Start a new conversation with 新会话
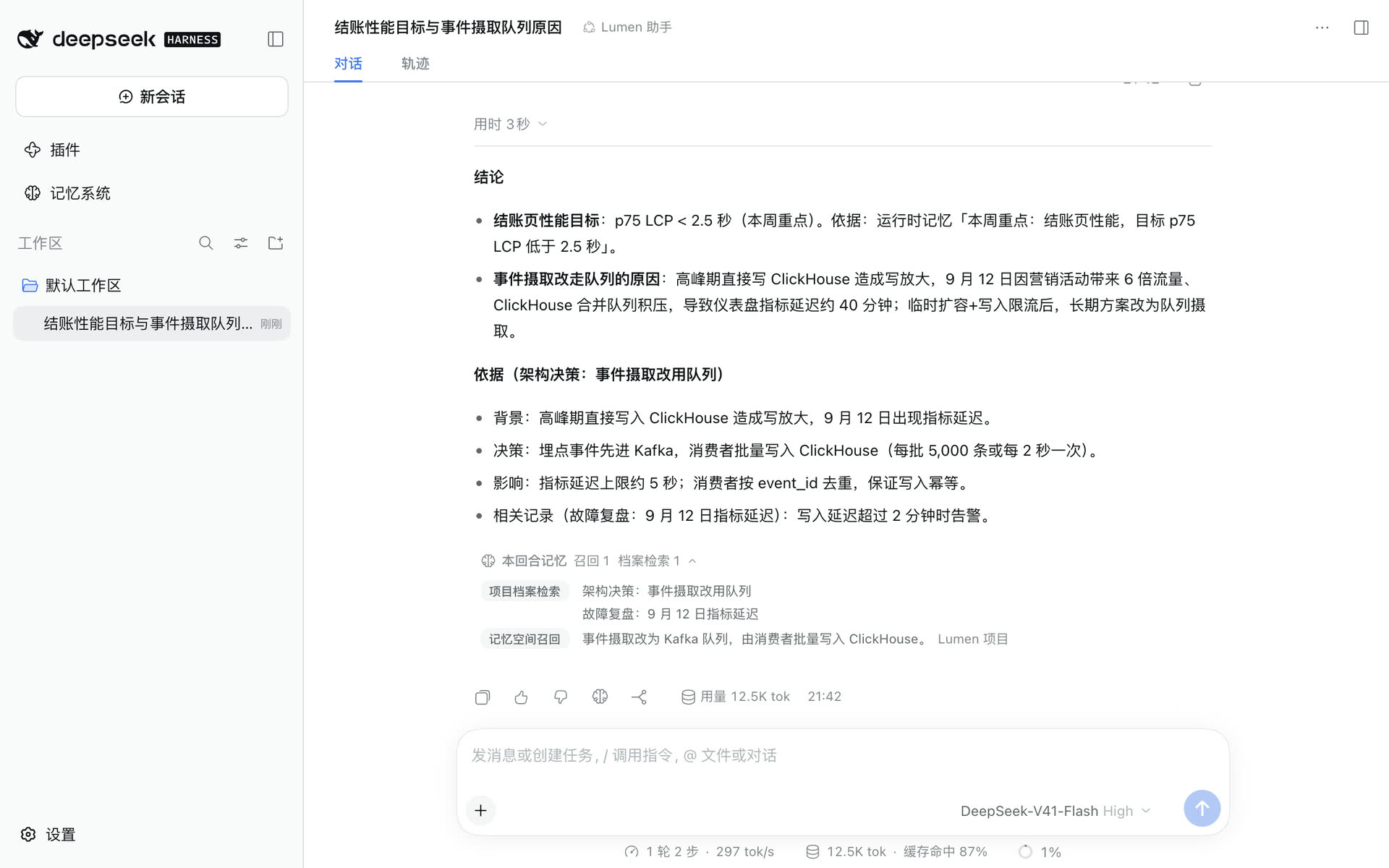 [152, 96]
